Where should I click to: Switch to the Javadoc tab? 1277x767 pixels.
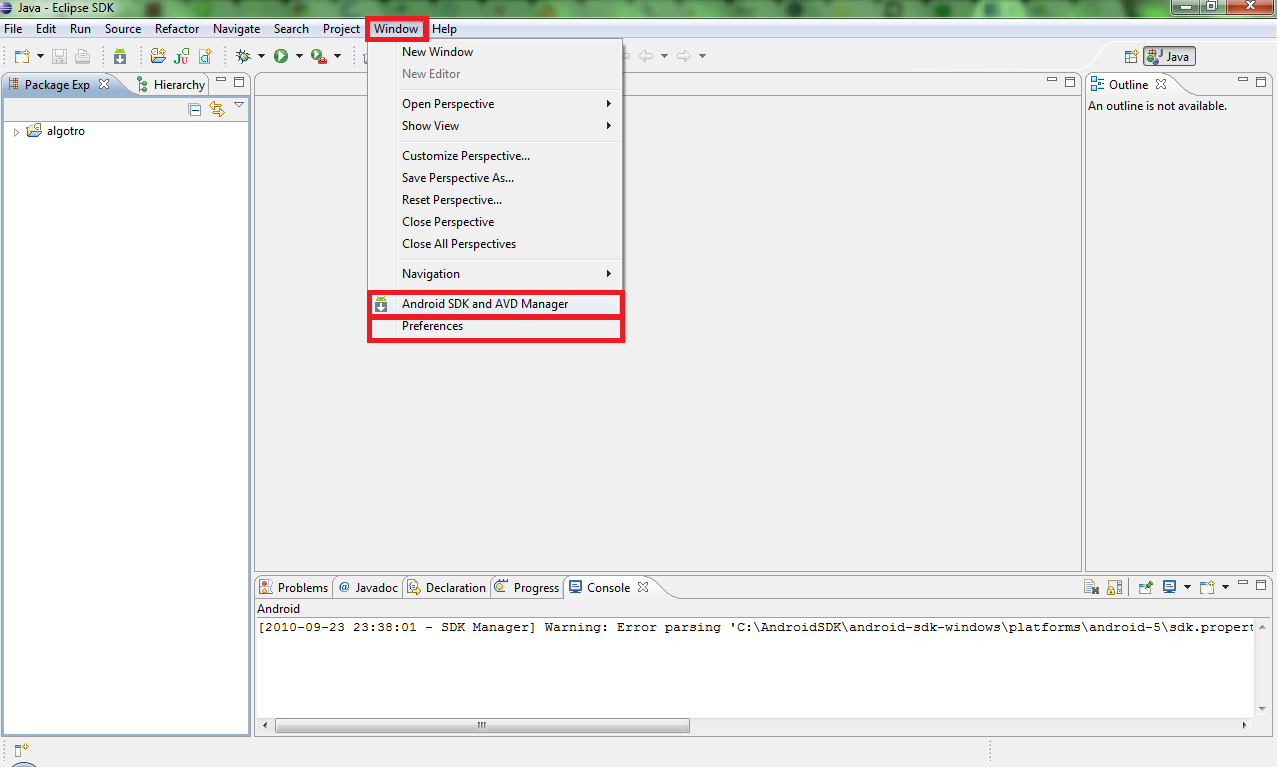click(x=368, y=588)
